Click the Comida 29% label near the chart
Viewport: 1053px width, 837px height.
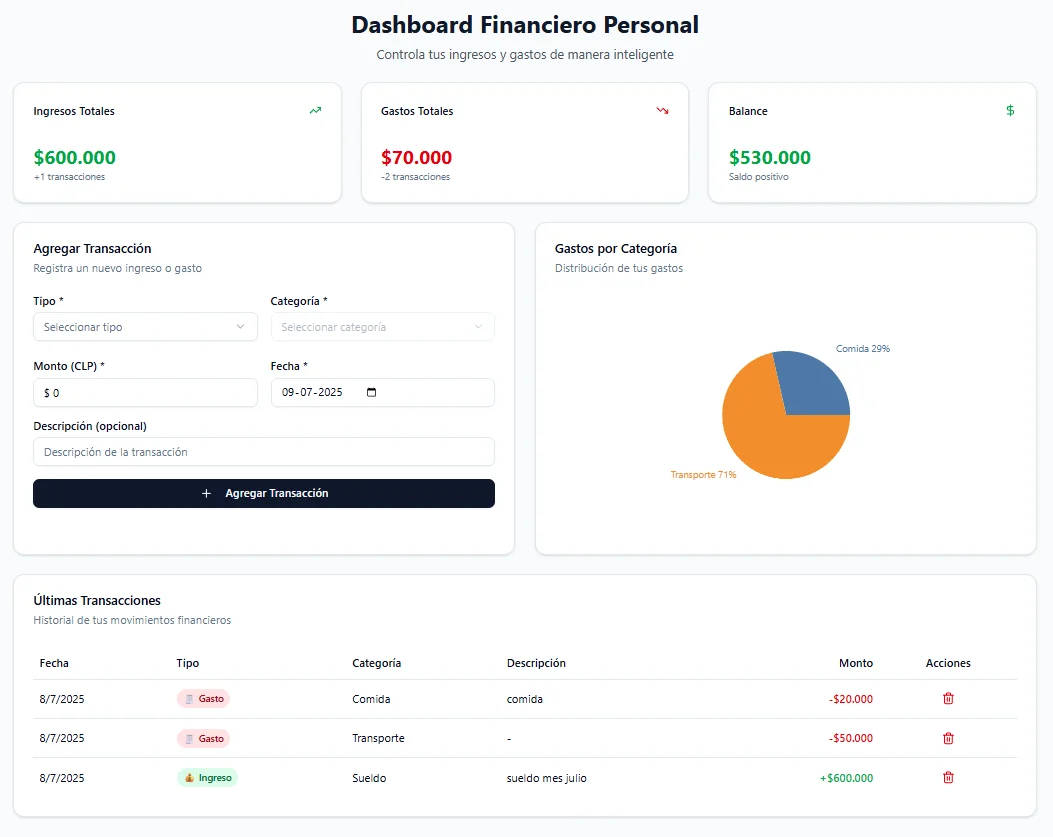coord(862,348)
